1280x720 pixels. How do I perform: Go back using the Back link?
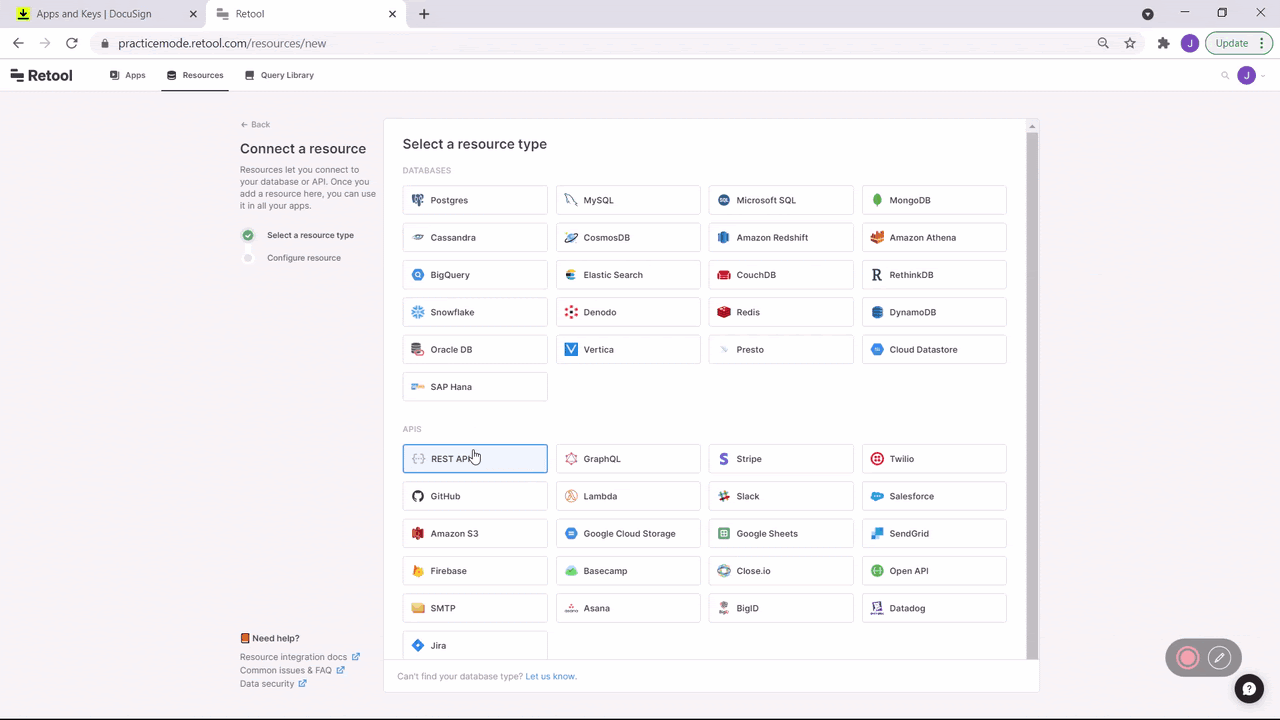click(x=255, y=125)
